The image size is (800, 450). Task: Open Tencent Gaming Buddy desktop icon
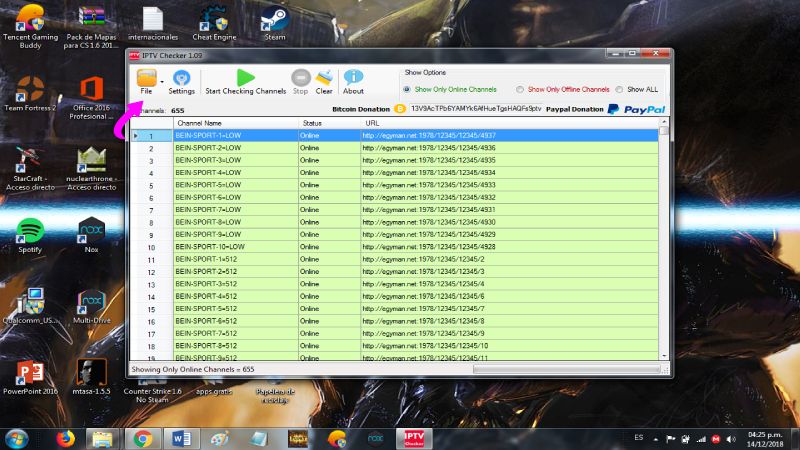[x=31, y=27]
